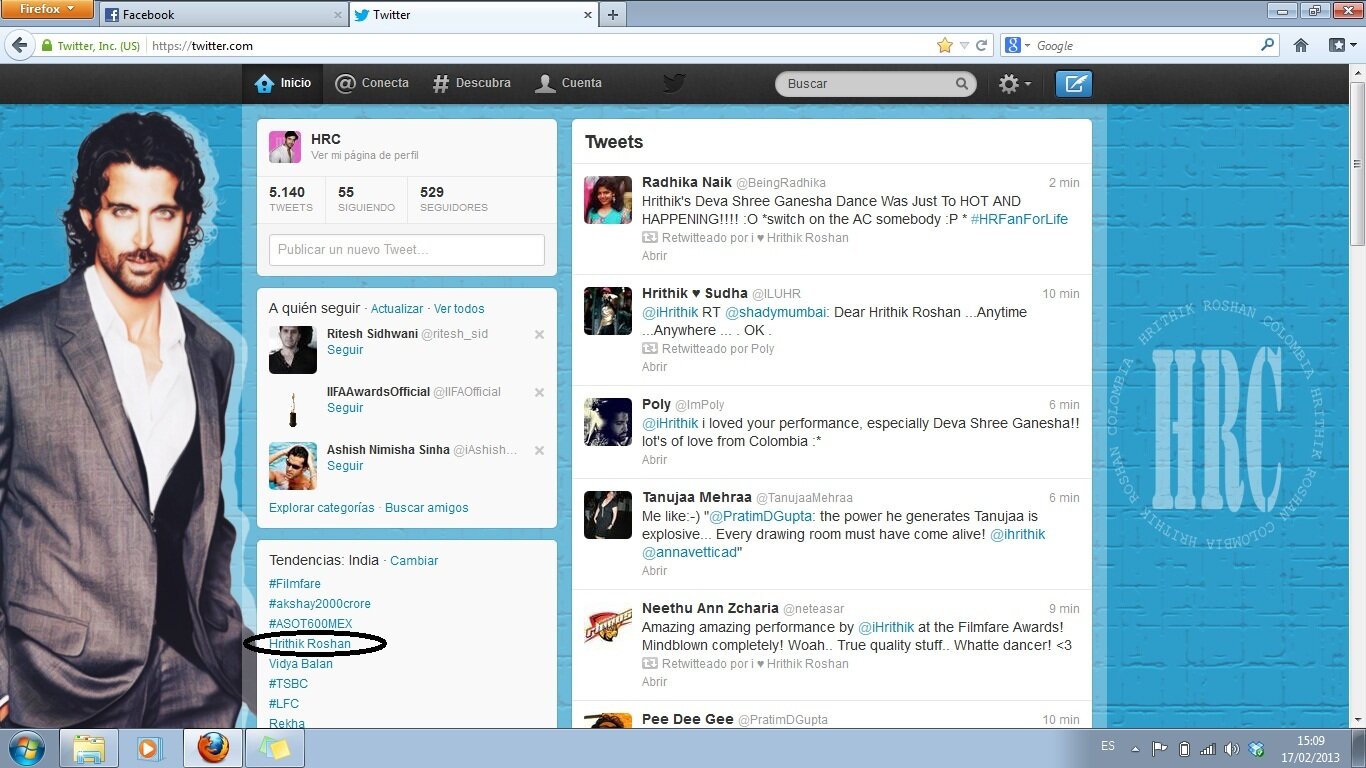Open the Cuenta tab
1366x768 pixels.
pos(568,83)
